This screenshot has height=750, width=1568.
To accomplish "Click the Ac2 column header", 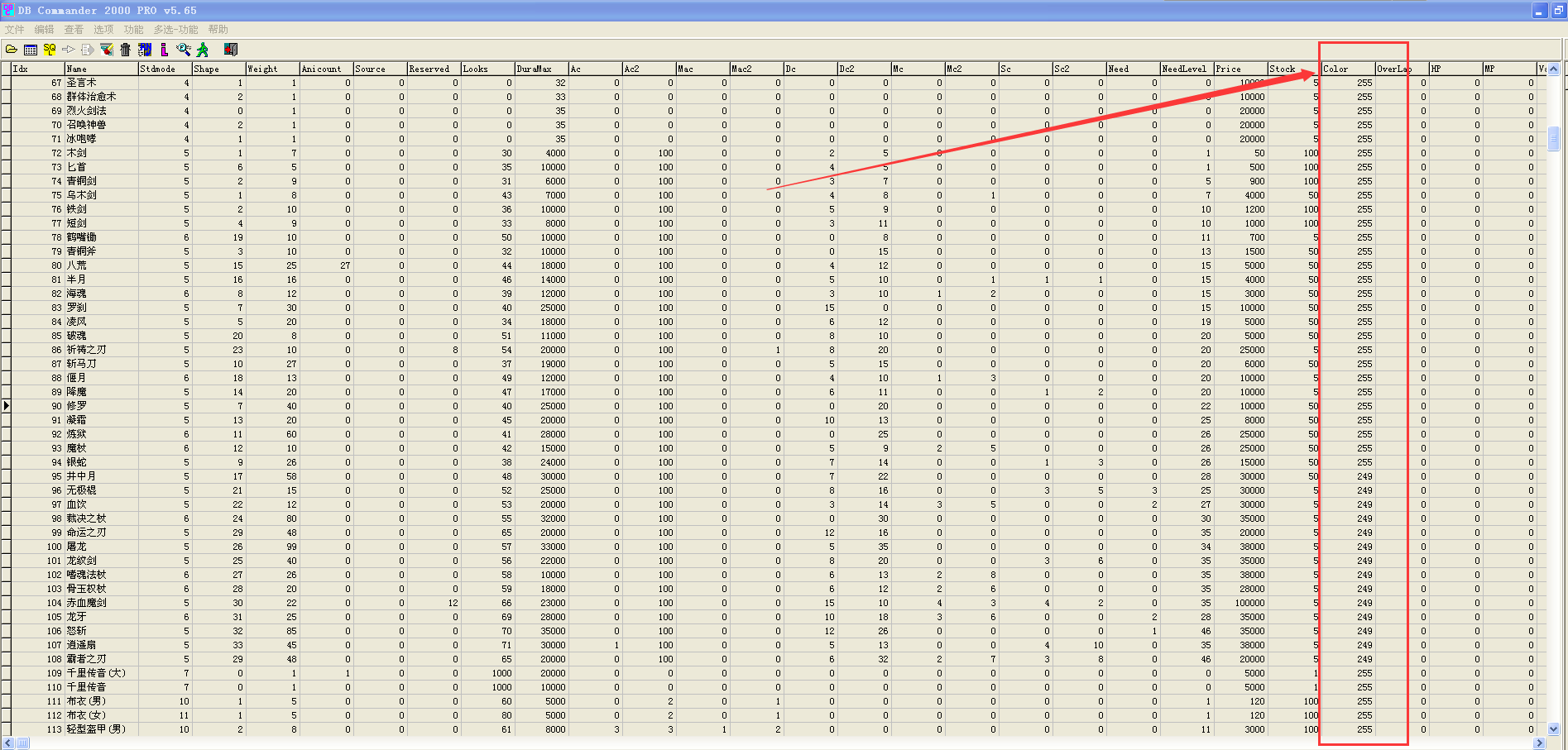I will (x=650, y=69).
